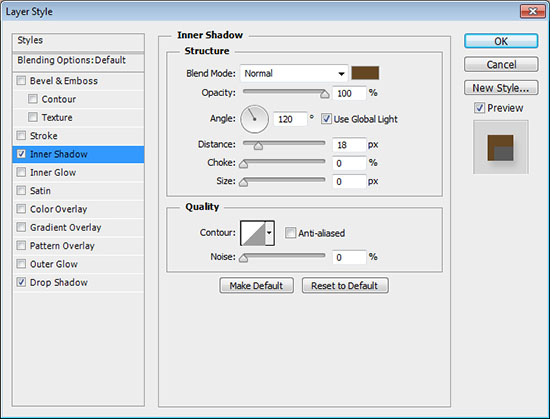Image resolution: width=550 pixels, height=419 pixels.
Task: Click the Distance slider handle
Action: click(x=258, y=146)
